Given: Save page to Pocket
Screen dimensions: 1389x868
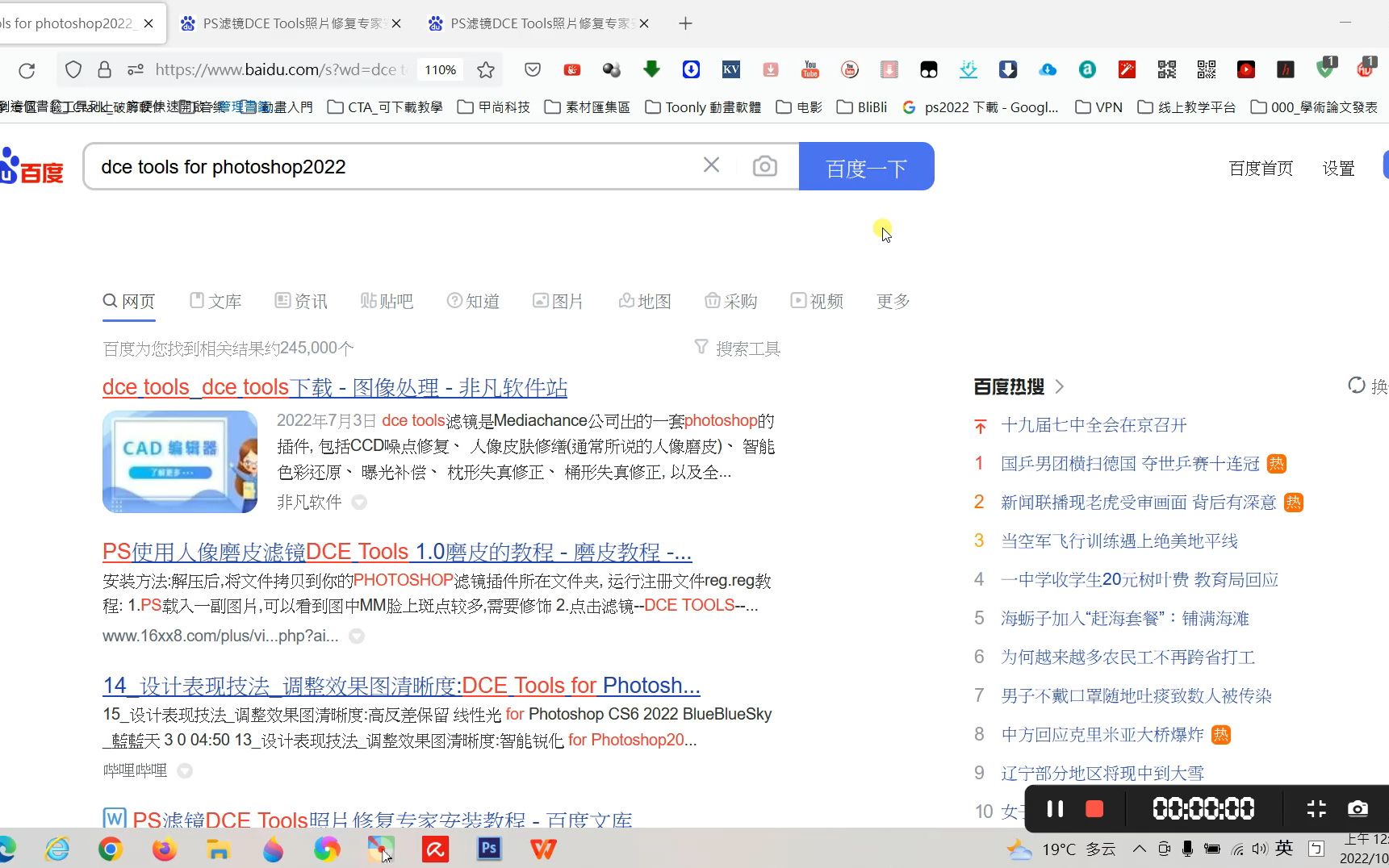Looking at the screenshot, I should pos(532,70).
